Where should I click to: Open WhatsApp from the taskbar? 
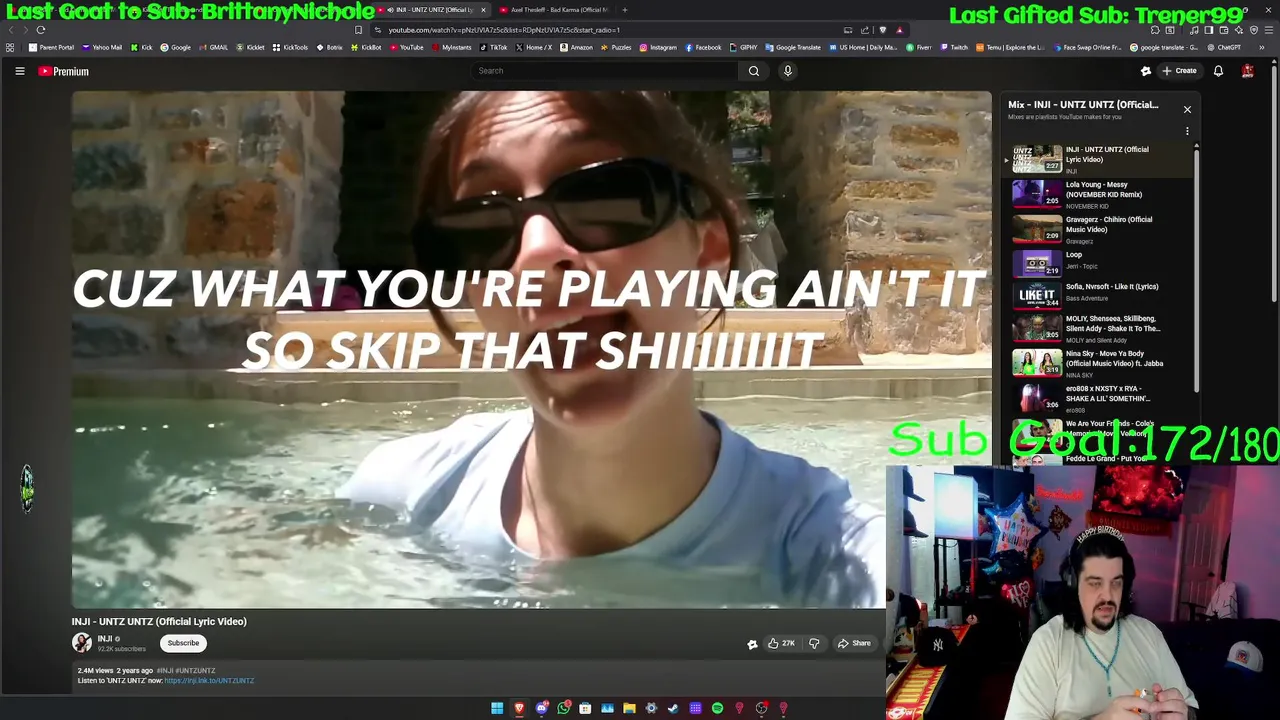(x=563, y=708)
